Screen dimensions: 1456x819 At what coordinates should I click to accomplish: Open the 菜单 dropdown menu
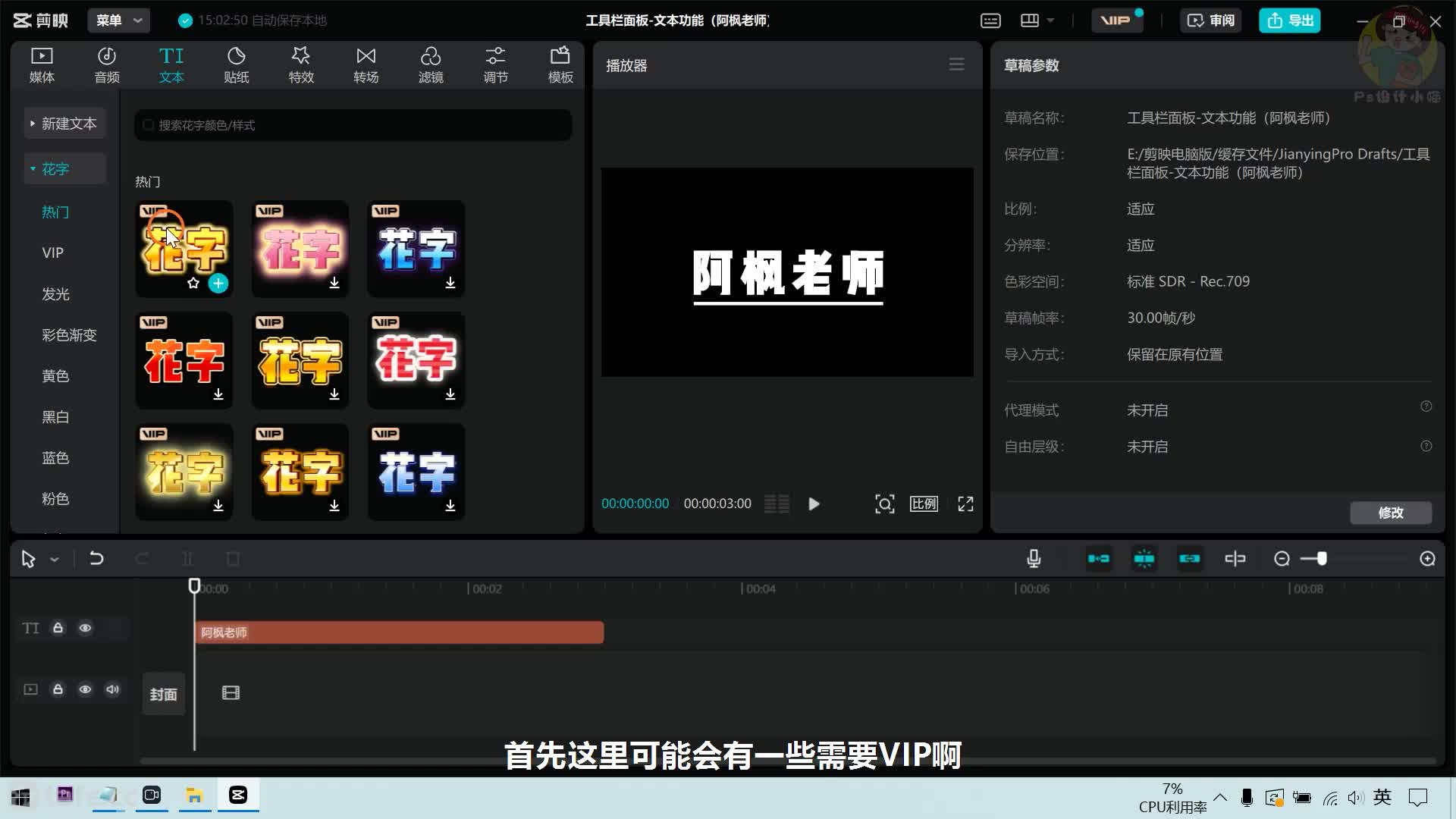118,20
